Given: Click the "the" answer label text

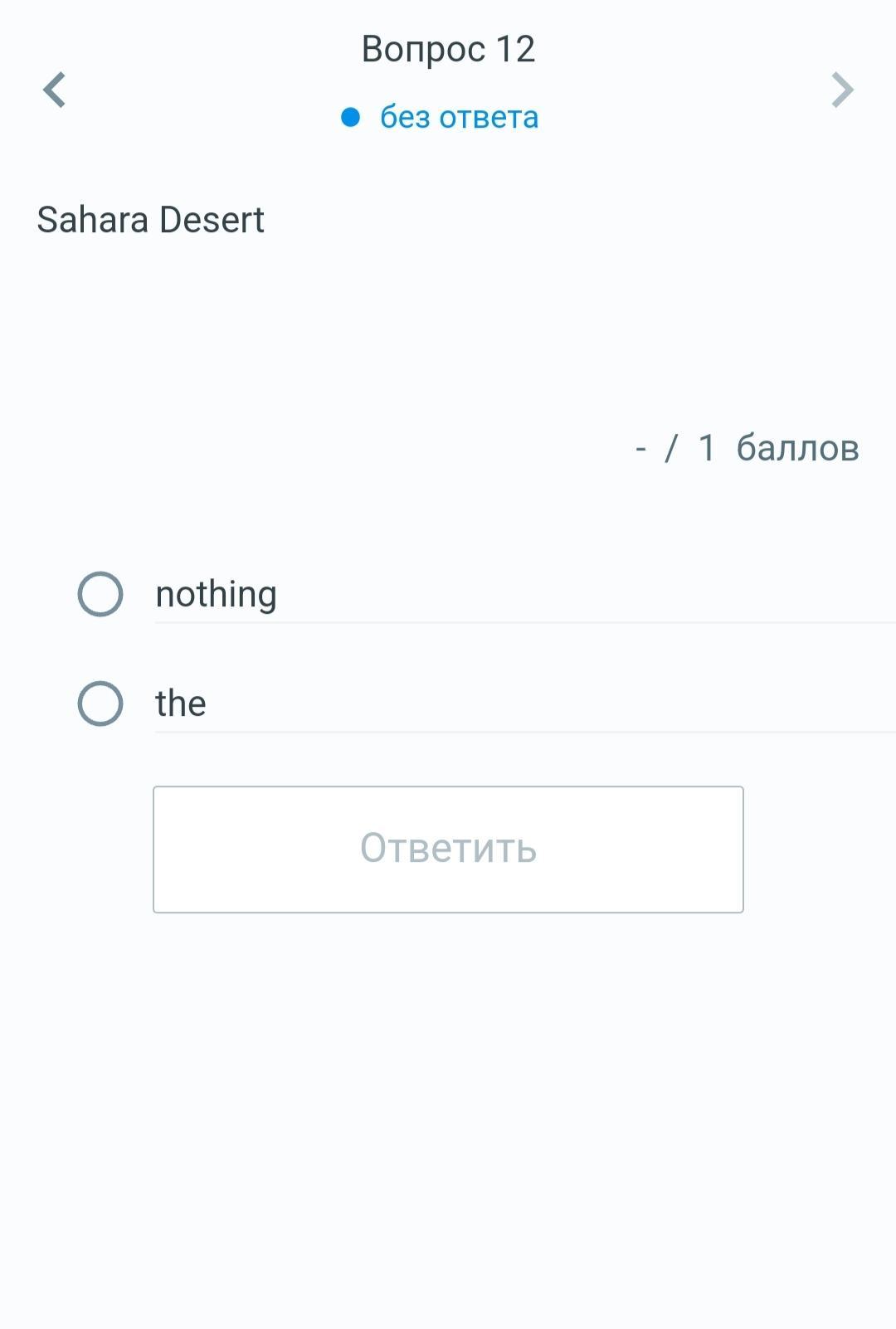Looking at the screenshot, I should click(180, 703).
